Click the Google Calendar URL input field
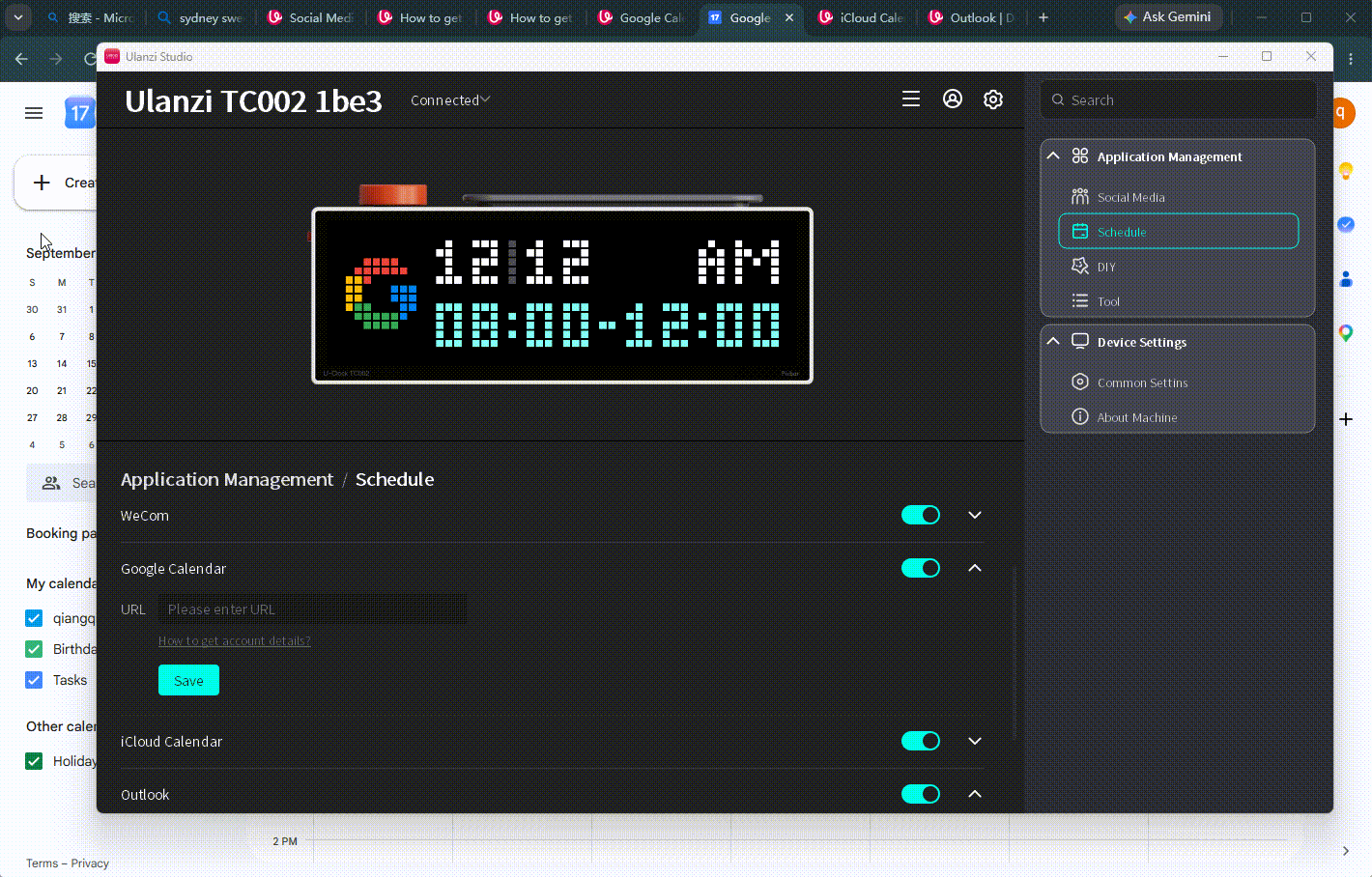 (312, 609)
